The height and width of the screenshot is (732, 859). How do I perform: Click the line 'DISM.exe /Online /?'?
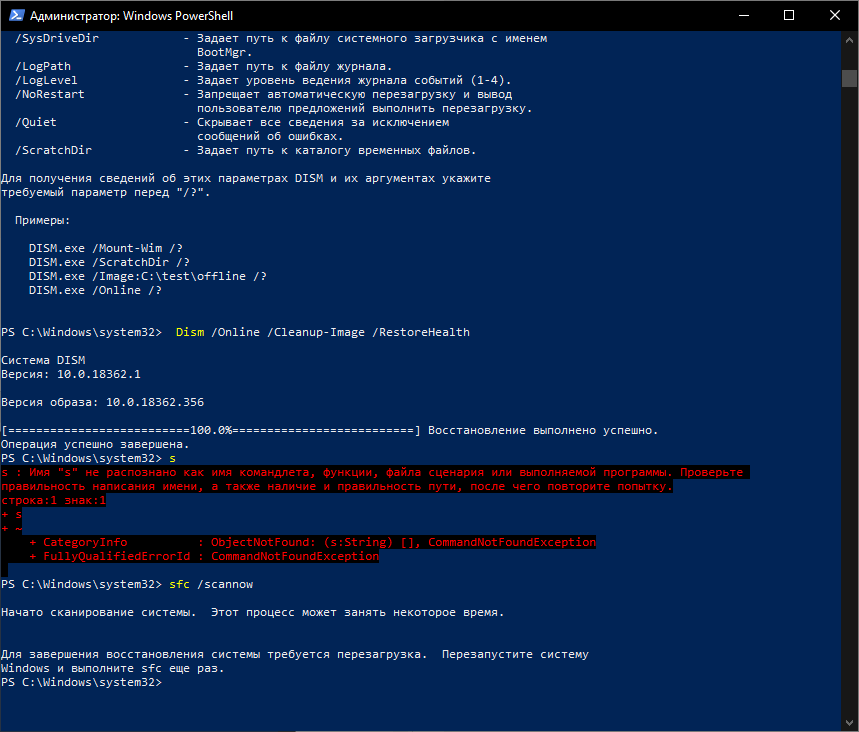click(95, 290)
